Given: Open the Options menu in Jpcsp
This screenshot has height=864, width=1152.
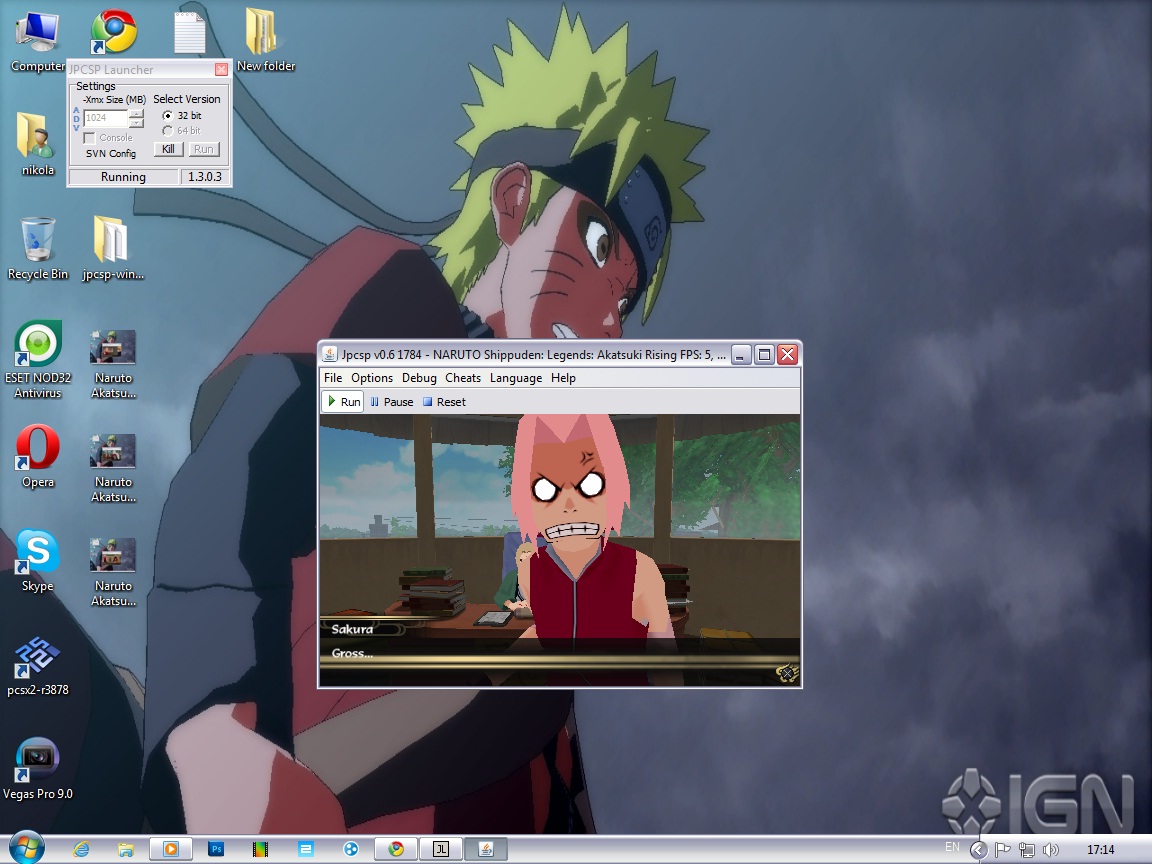Looking at the screenshot, I should click(x=372, y=378).
